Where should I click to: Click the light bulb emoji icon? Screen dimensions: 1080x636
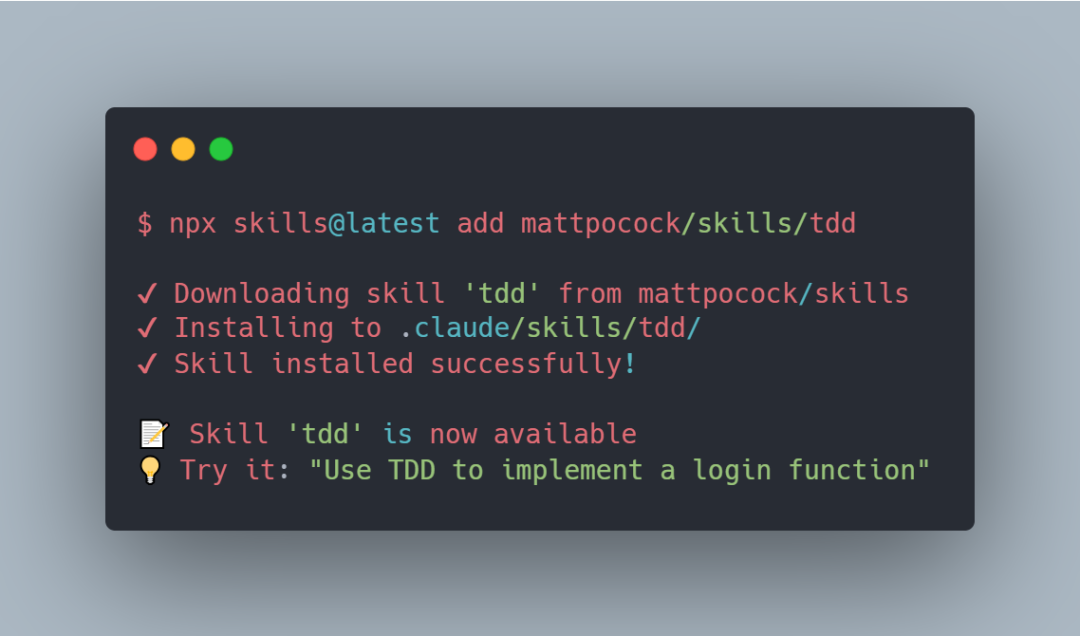click(150, 470)
